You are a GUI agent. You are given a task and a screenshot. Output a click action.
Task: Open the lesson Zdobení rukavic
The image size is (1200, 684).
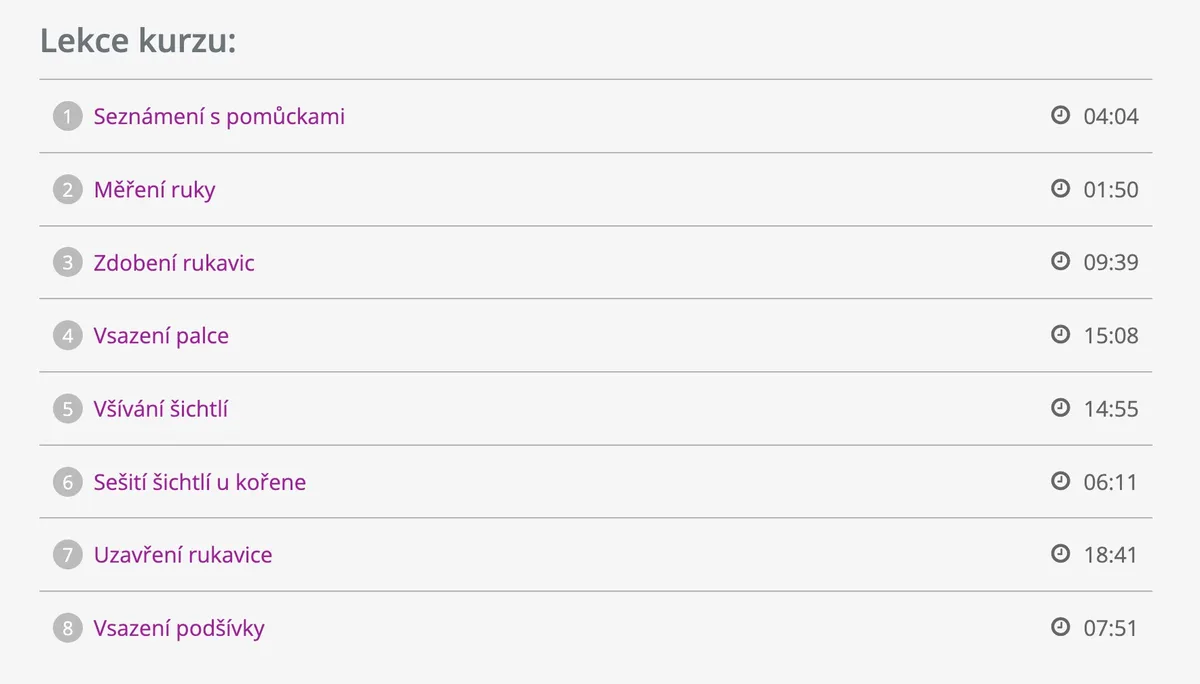[174, 262]
